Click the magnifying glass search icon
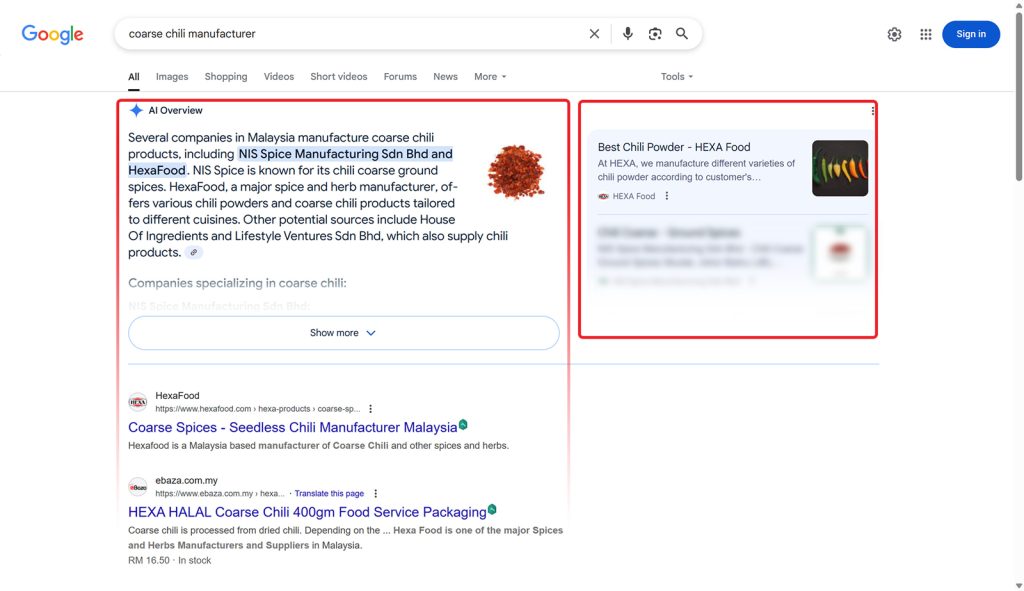The image size is (1024, 591). (682, 34)
